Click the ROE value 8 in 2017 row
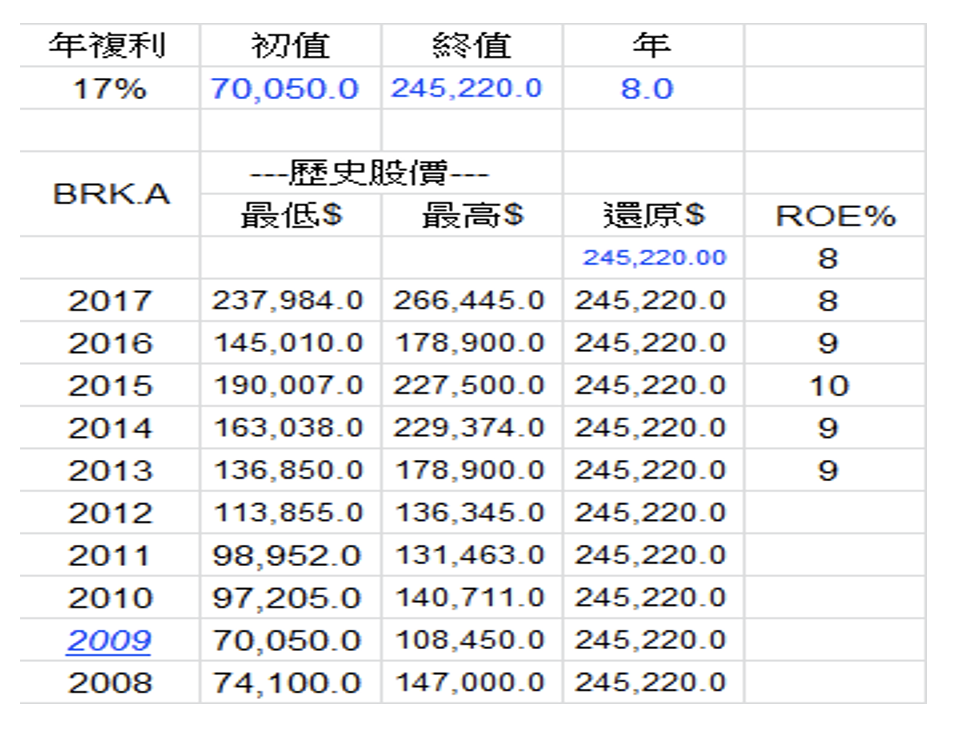 tap(828, 301)
